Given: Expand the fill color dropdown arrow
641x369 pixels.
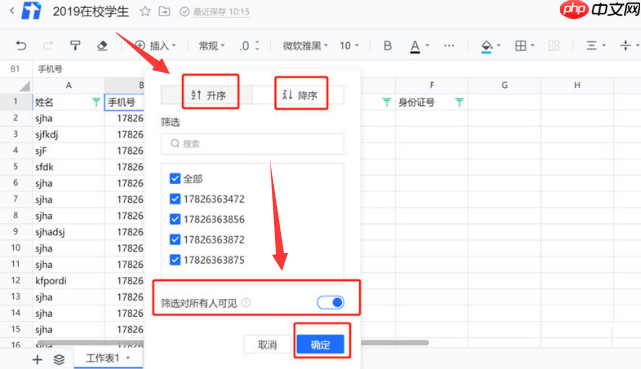Looking at the screenshot, I should click(498, 45).
